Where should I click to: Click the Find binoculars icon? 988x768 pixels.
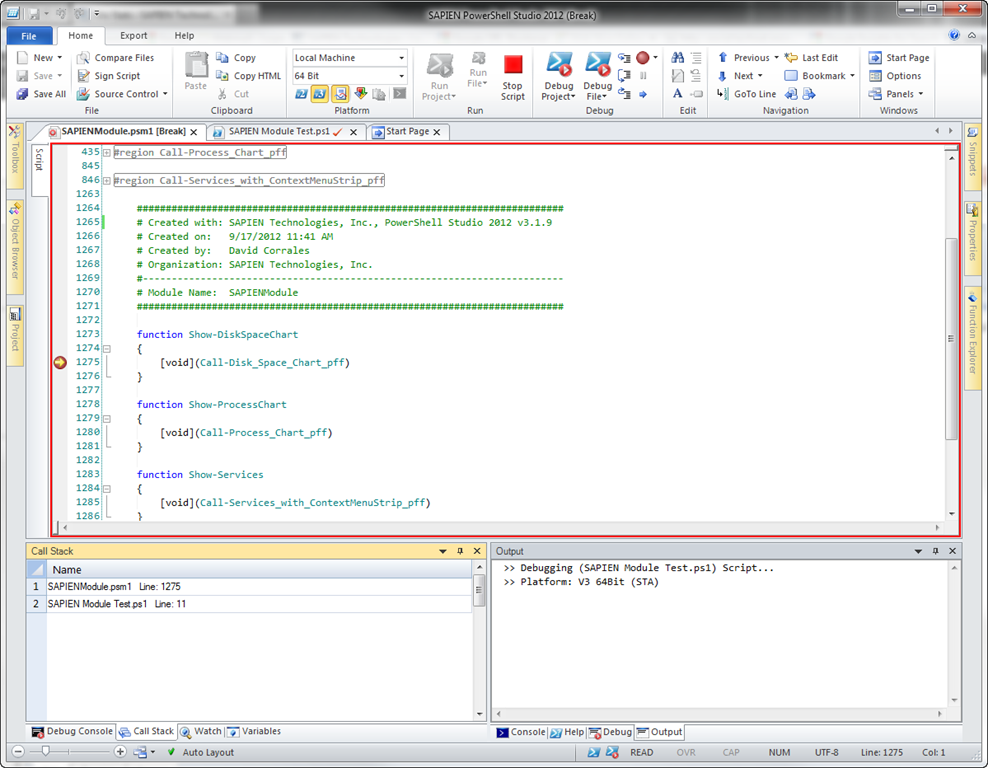pyautogui.click(x=677, y=58)
